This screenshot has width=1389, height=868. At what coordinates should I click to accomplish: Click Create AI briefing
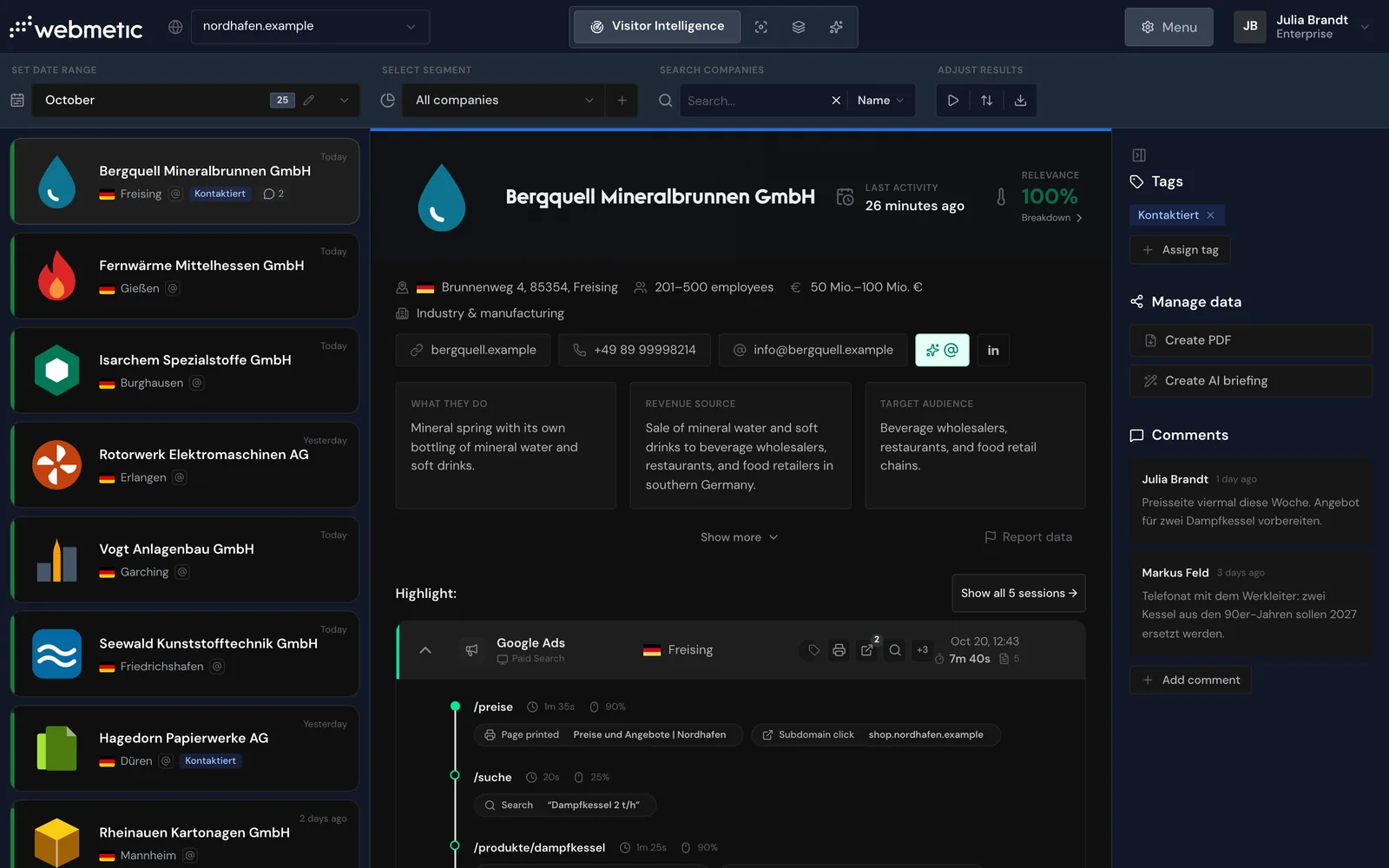[1250, 381]
